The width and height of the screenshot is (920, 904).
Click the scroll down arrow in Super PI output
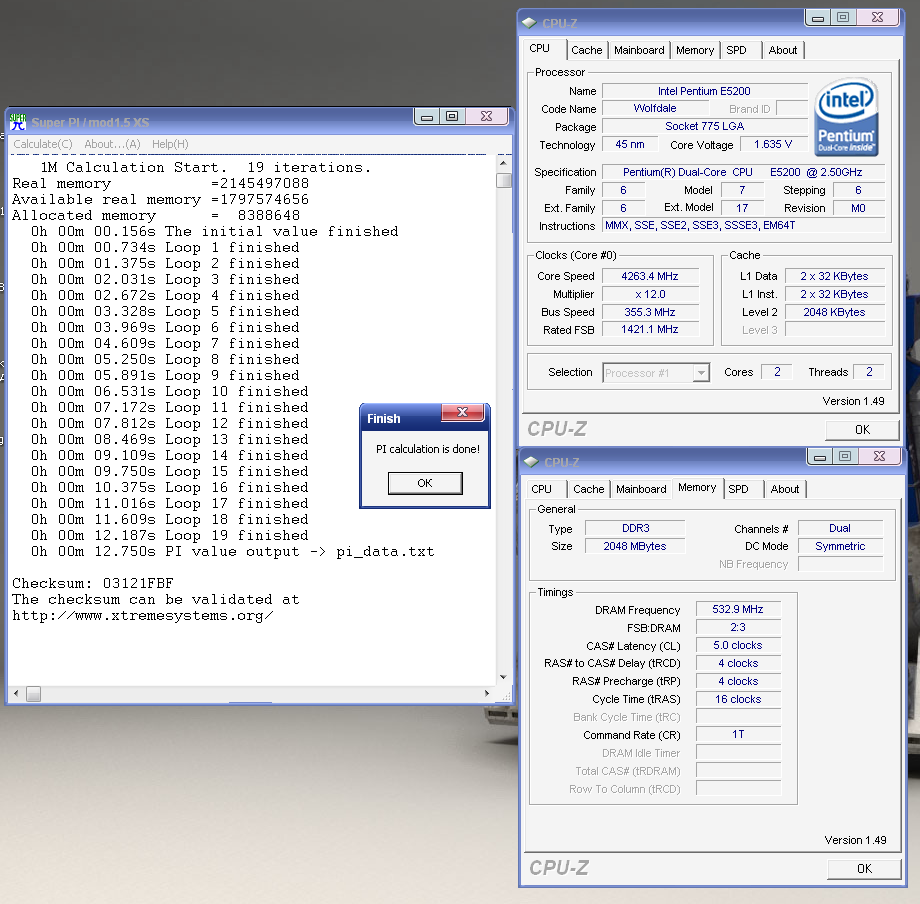point(503,677)
